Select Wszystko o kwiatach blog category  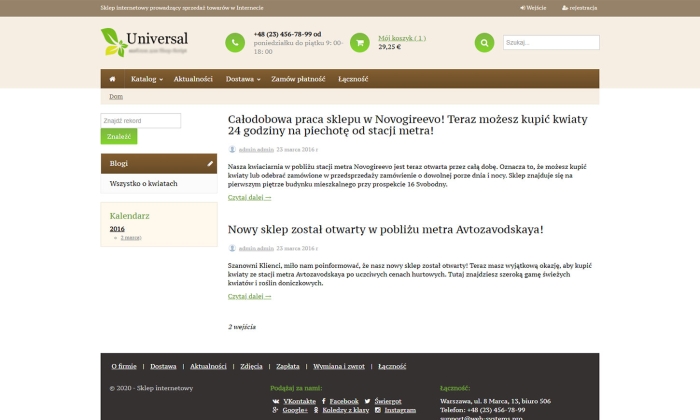click(143, 184)
